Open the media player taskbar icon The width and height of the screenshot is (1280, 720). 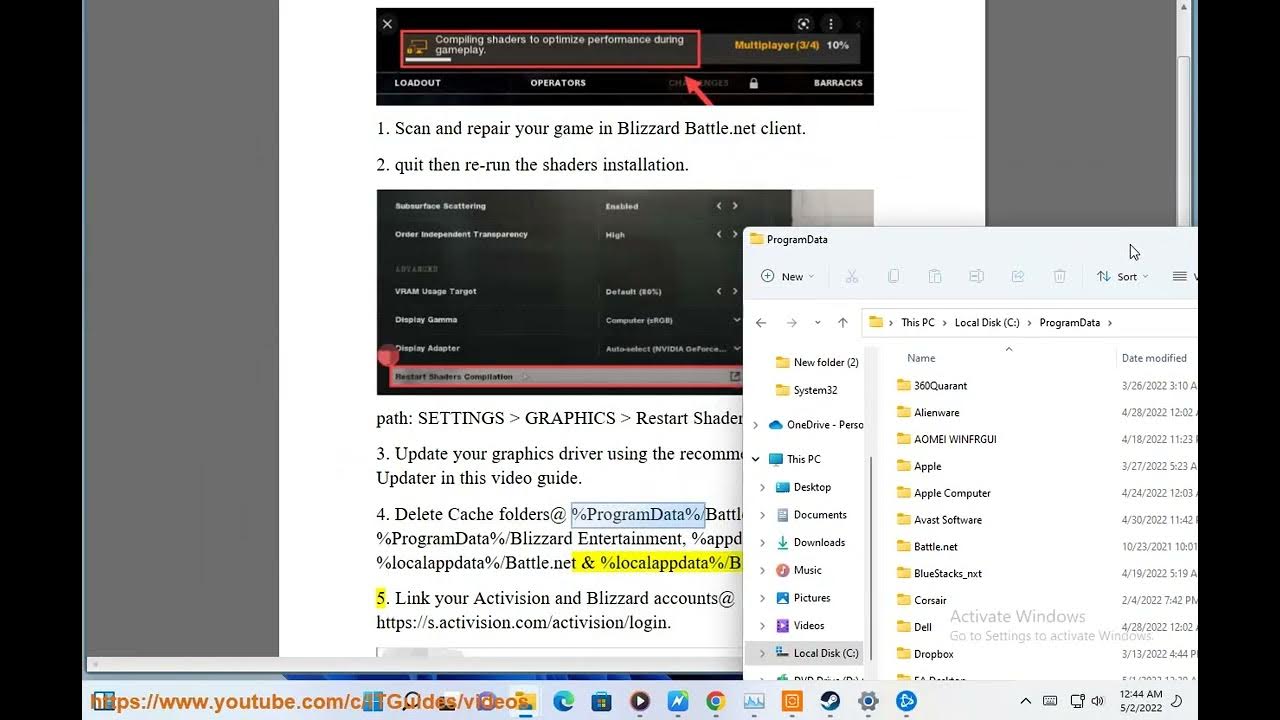coord(639,701)
